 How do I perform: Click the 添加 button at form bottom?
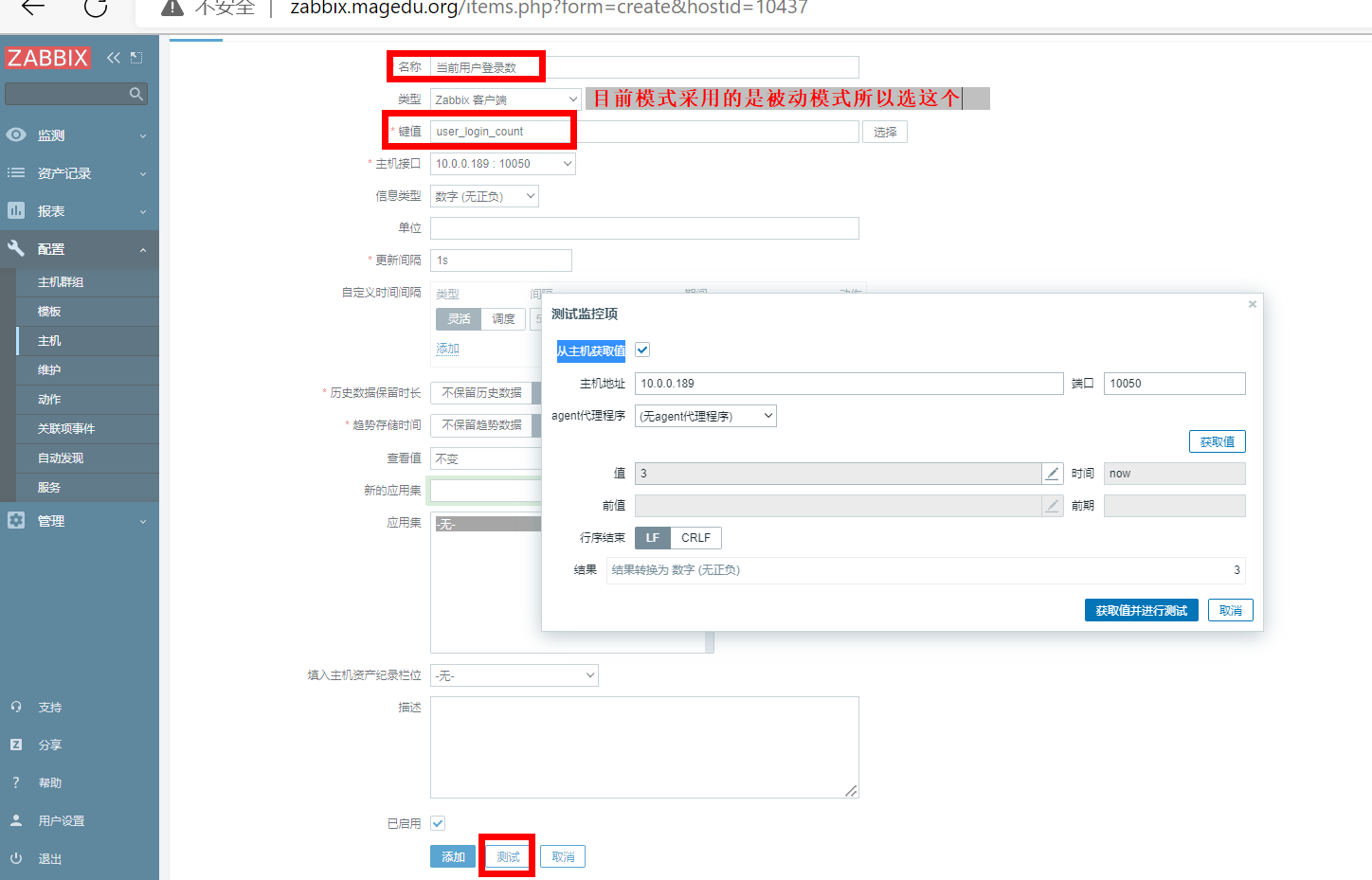pyautogui.click(x=453, y=856)
